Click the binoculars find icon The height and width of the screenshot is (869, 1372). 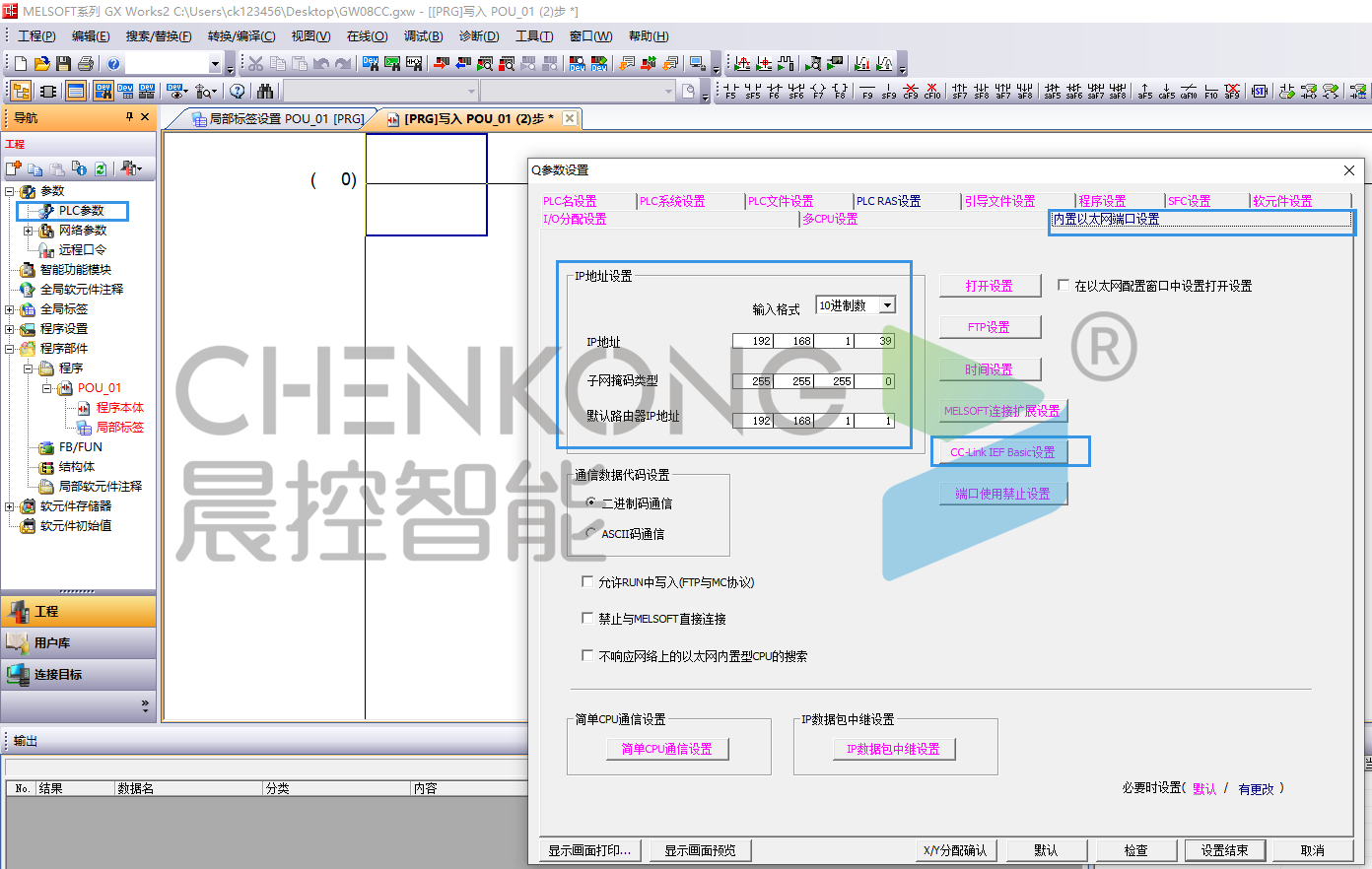click(265, 92)
